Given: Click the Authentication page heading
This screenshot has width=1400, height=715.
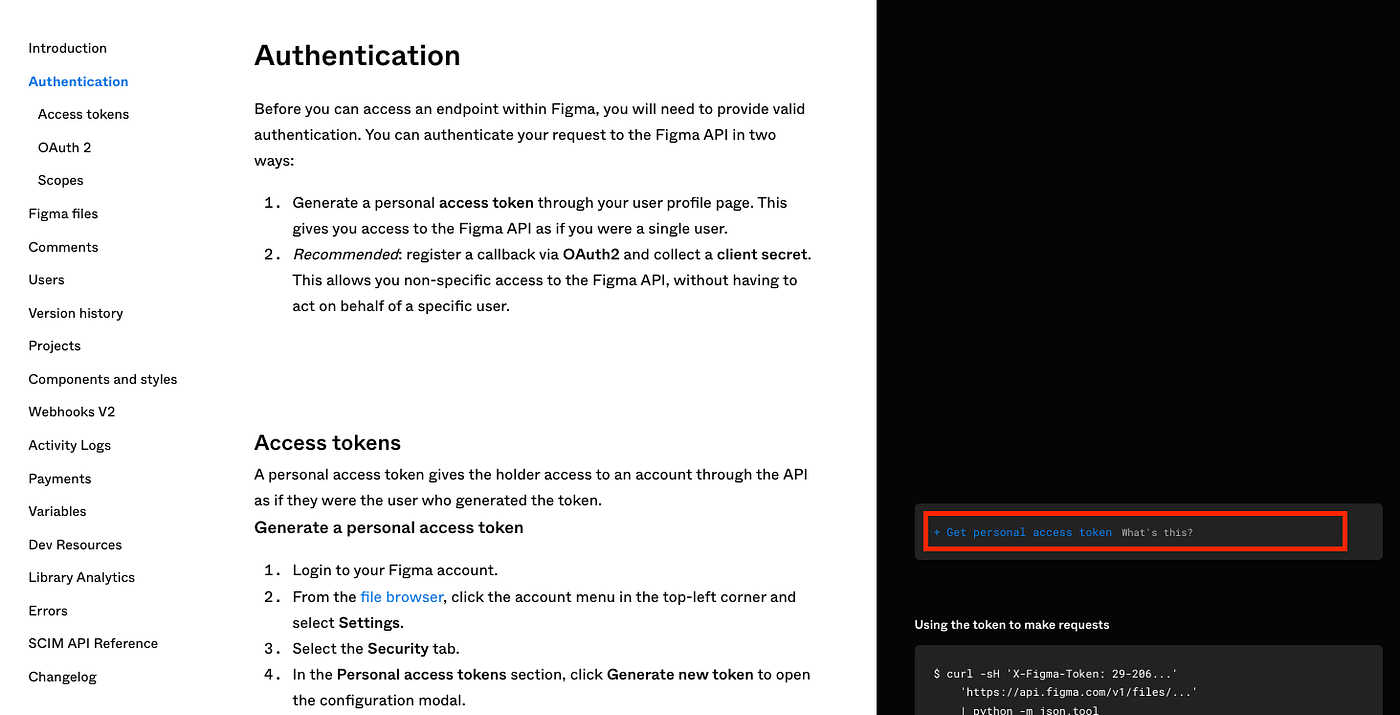Looking at the screenshot, I should tap(357, 55).
